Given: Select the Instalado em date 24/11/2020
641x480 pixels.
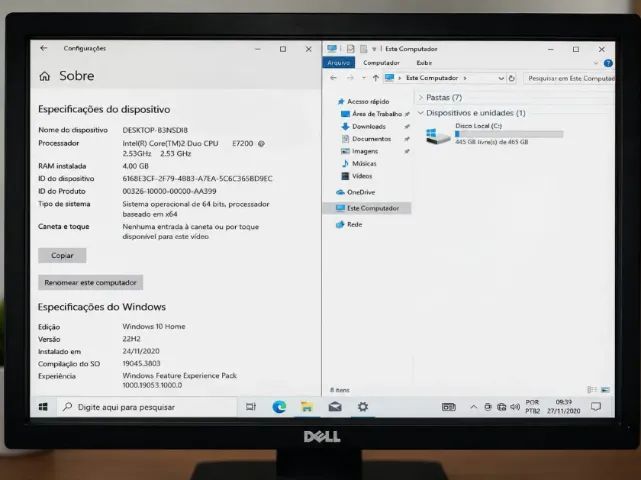Looking at the screenshot, I should point(141,351).
